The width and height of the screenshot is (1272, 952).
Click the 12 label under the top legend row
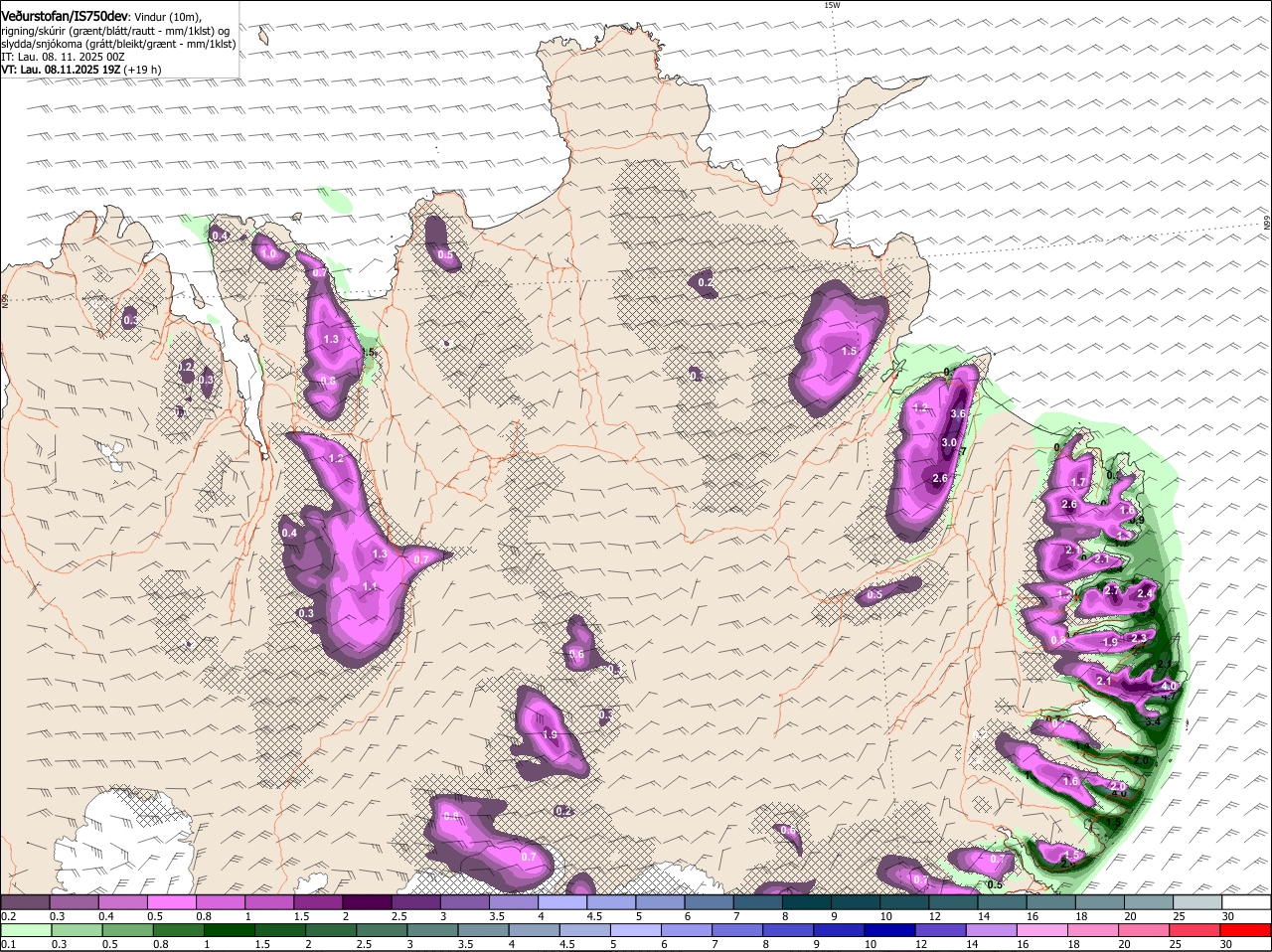point(933,916)
